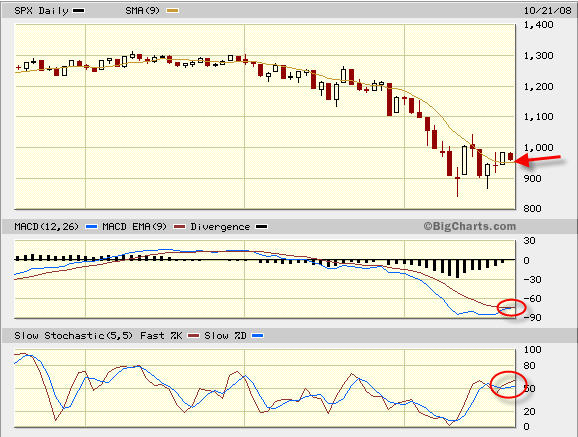Image resolution: width=578 pixels, height=437 pixels.
Task: Click the brown MACD EMA(9) legend swatch
Action: [179, 227]
